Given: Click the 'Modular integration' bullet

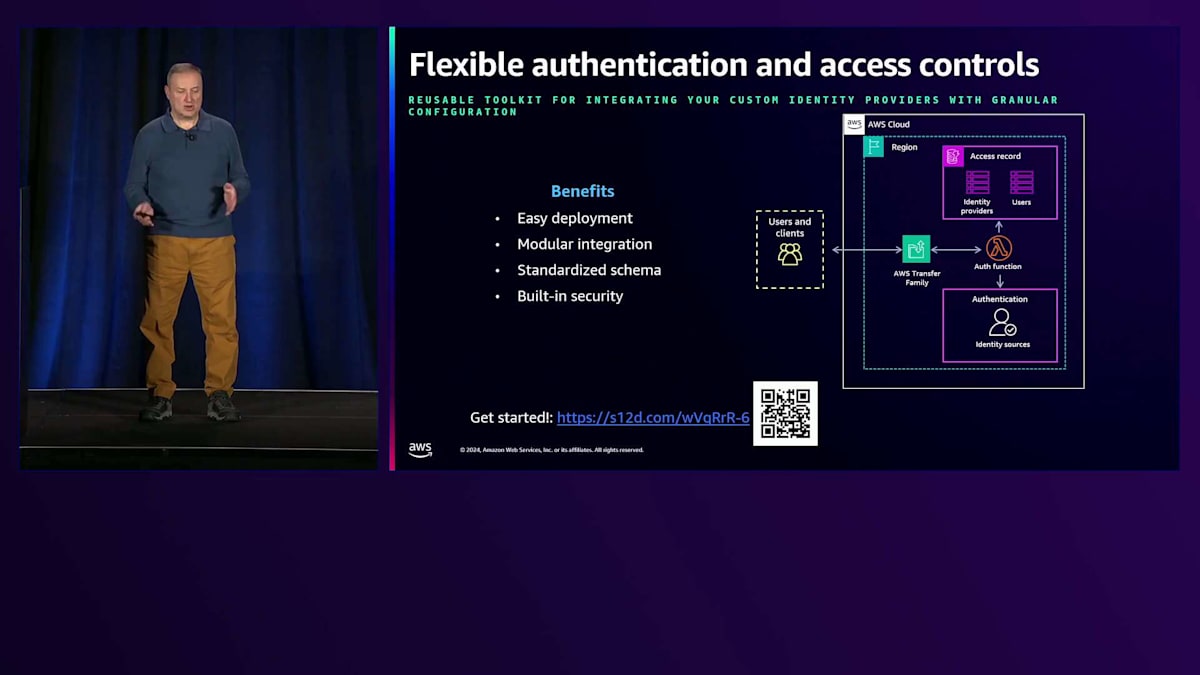Looking at the screenshot, I should pos(584,244).
